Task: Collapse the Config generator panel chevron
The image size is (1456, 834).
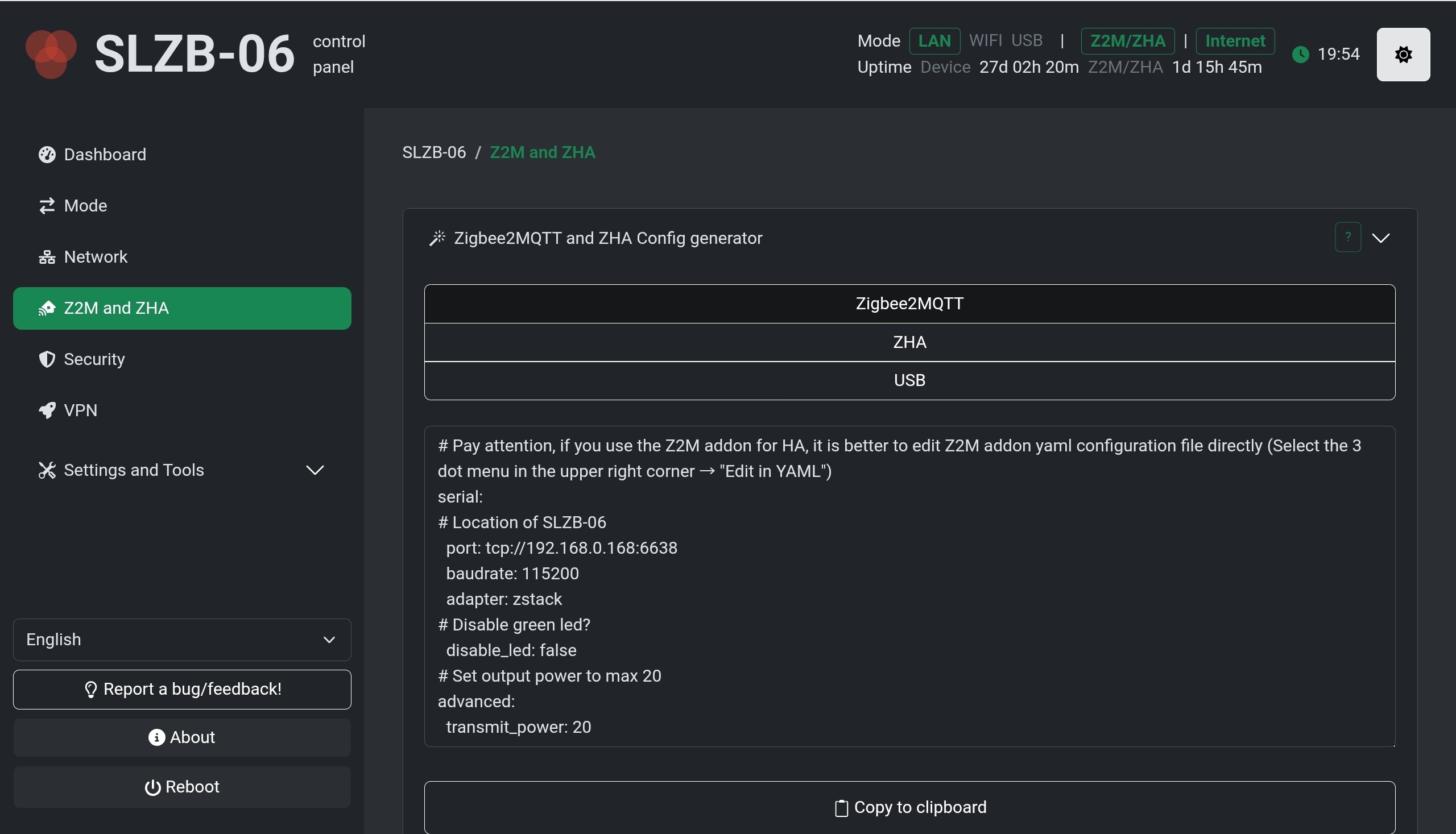Action: tap(1381, 238)
